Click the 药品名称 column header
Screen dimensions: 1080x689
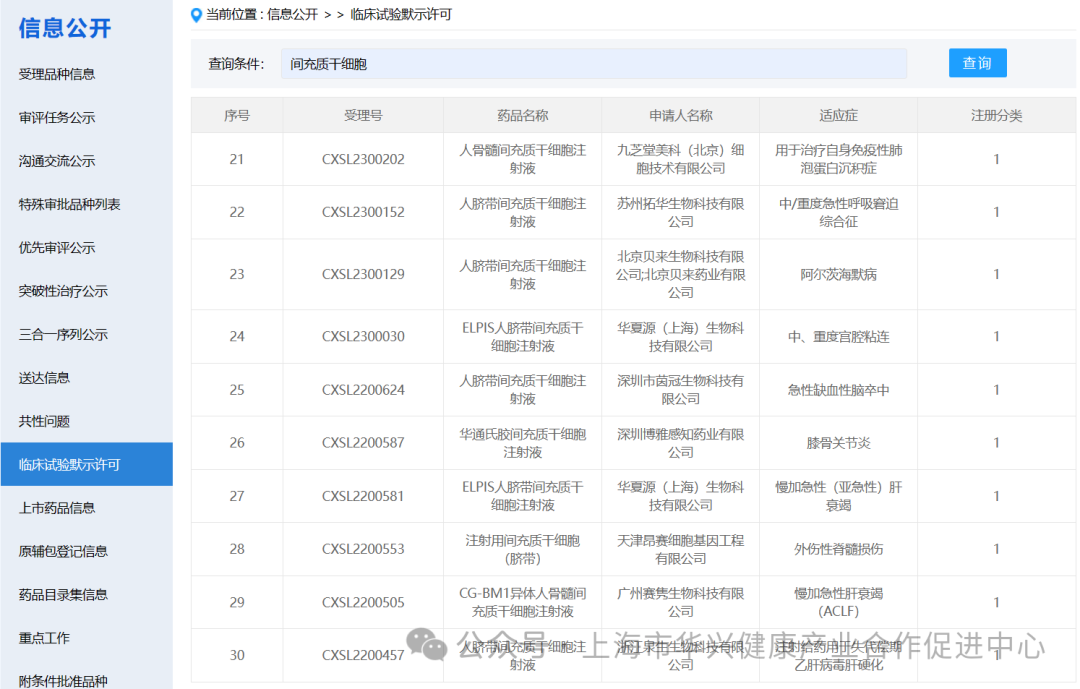click(x=523, y=116)
